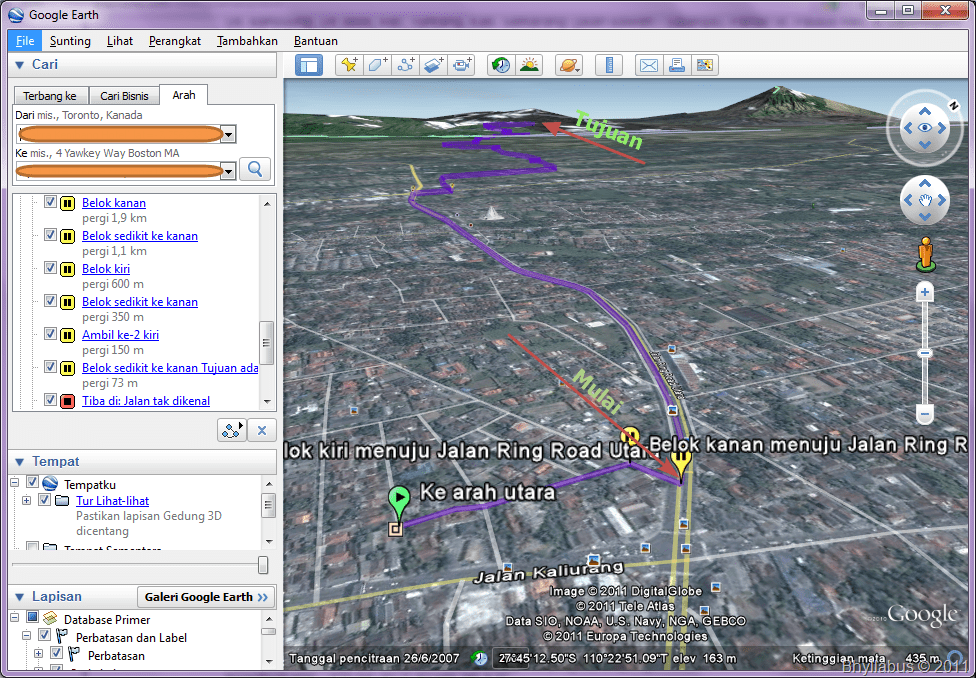Image resolution: width=976 pixels, height=678 pixels.
Task: Show historical imagery clock icon
Action: tap(500, 65)
